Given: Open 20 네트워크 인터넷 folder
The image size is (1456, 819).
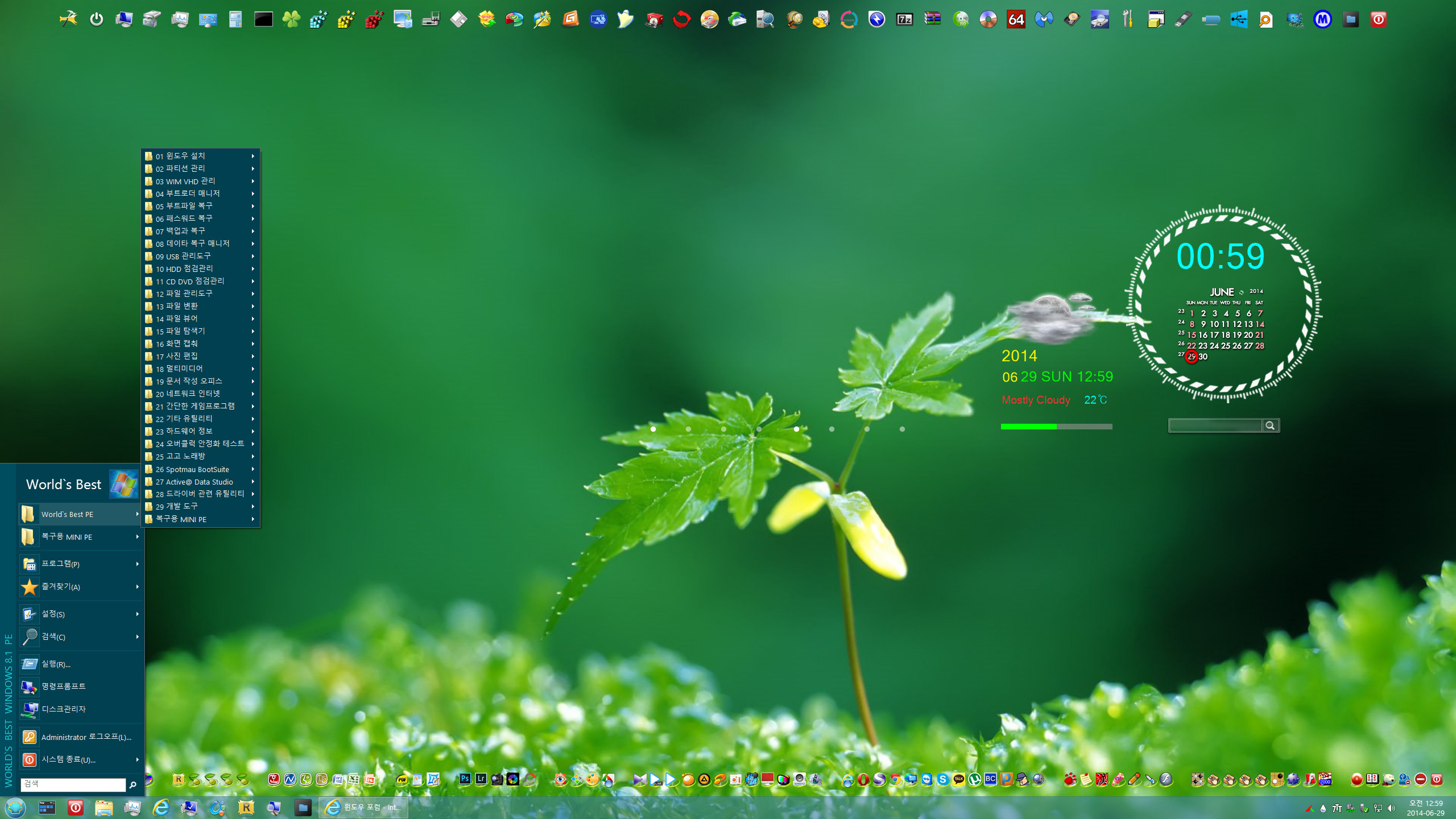Looking at the screenshot, I should [x=200, y=394].
